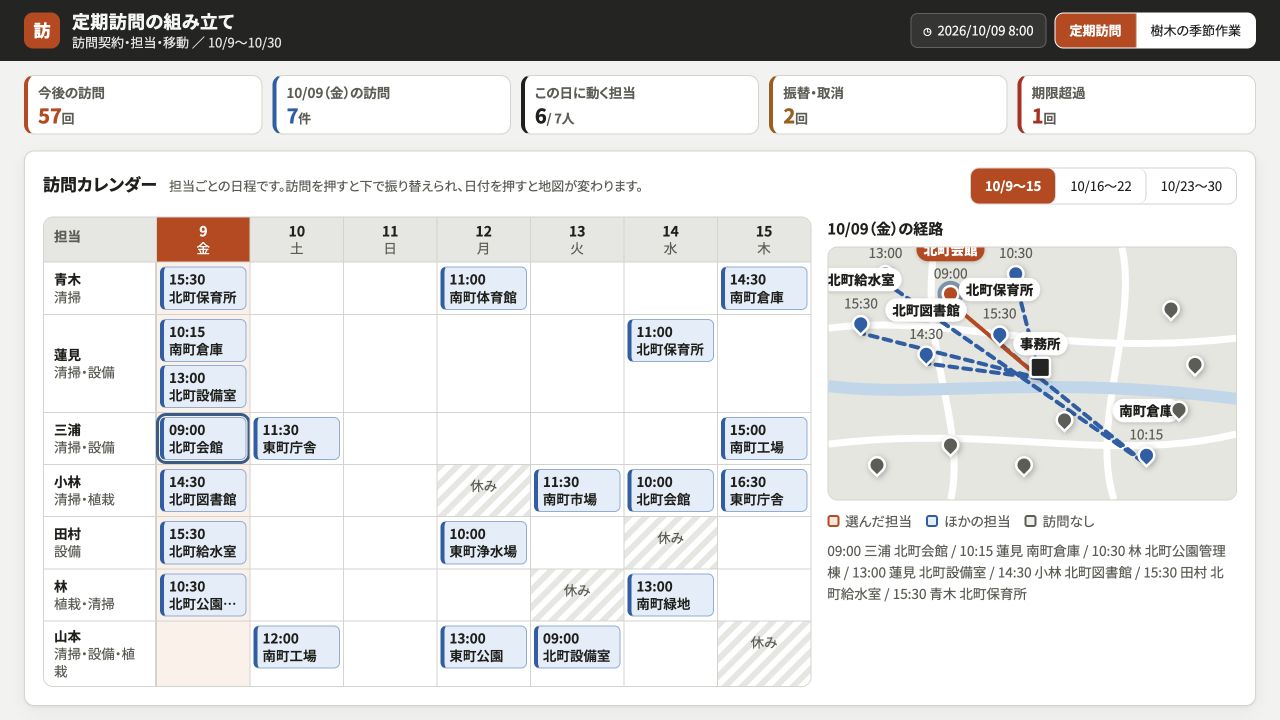The height and width of the screenshot is (720, 1280).
Task: Select the 10/16〜22 week tab
Action: pyautogui.click(x=1100, y=186)
